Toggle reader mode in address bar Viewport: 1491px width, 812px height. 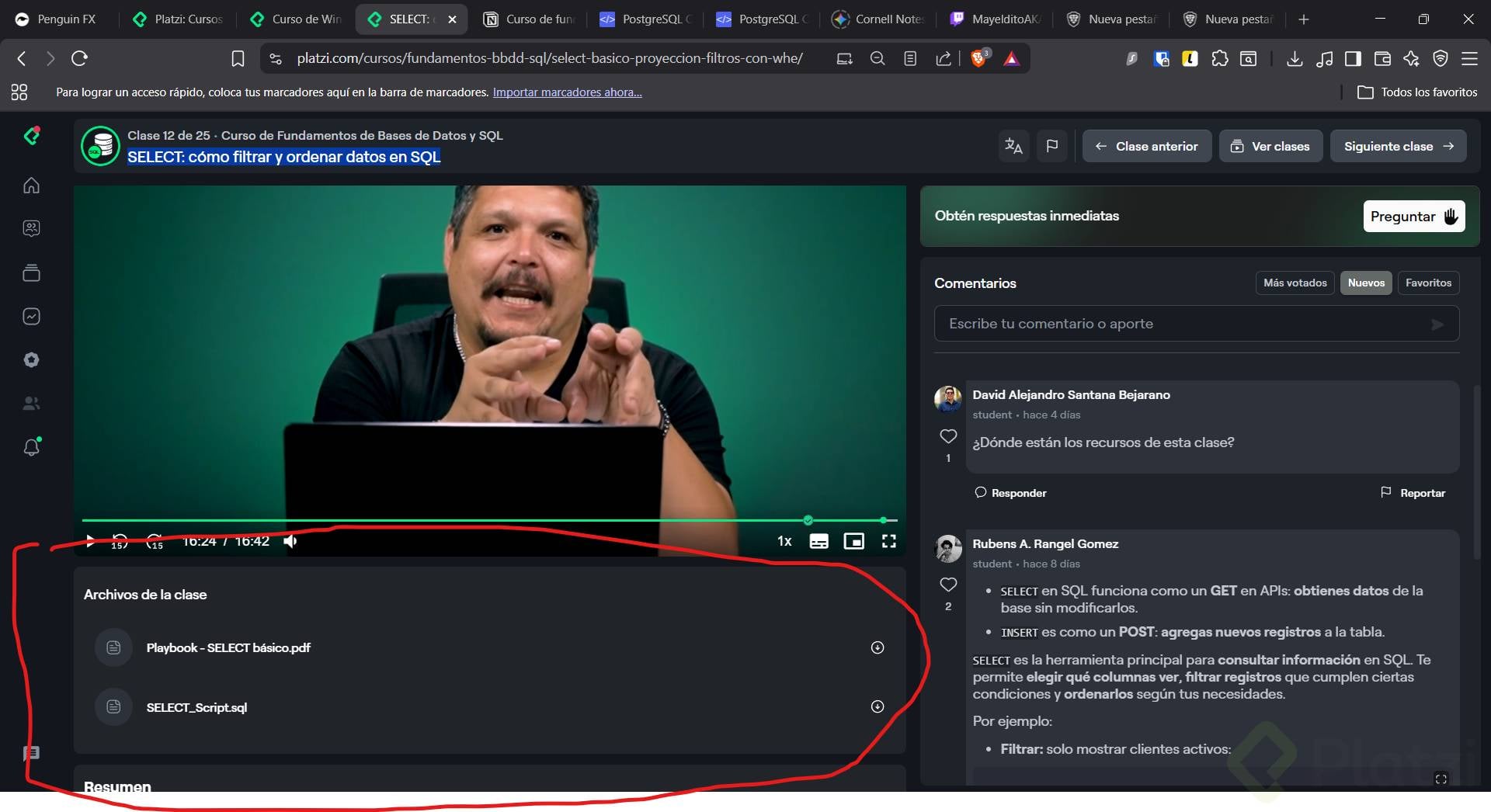click(x=910, y=58)
